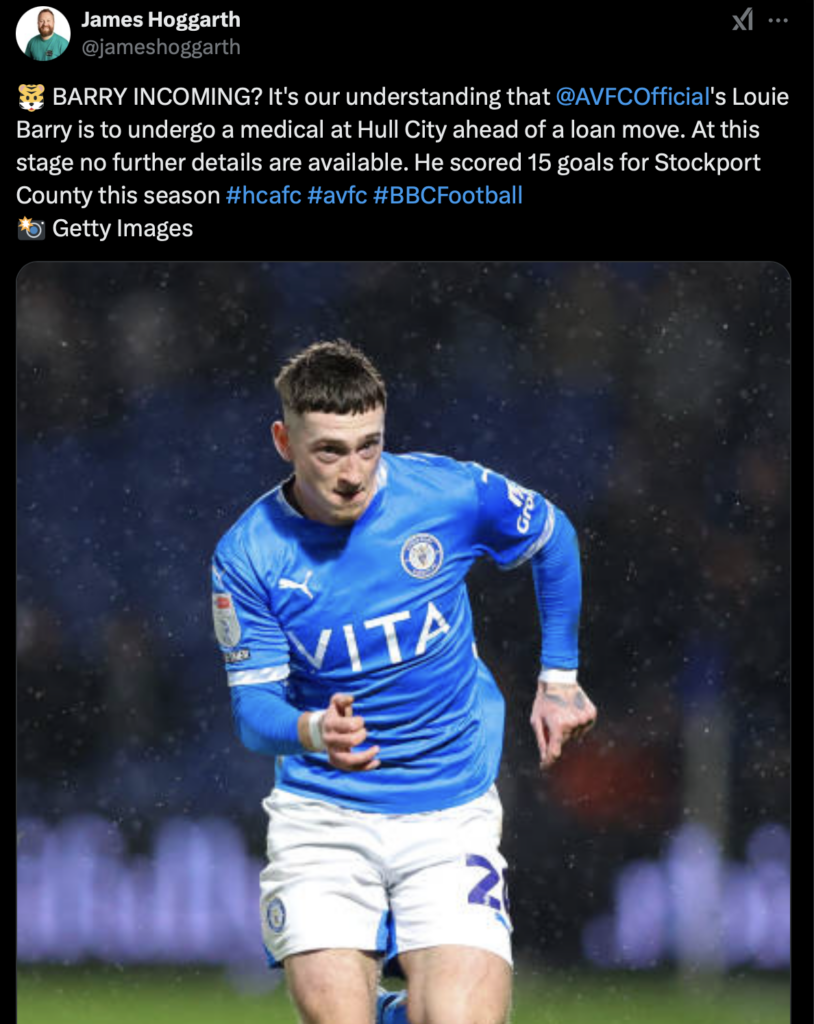This screenshot has height=1024, width=814.
Task: Open the attached football player photo
Action: pos(403,643)
